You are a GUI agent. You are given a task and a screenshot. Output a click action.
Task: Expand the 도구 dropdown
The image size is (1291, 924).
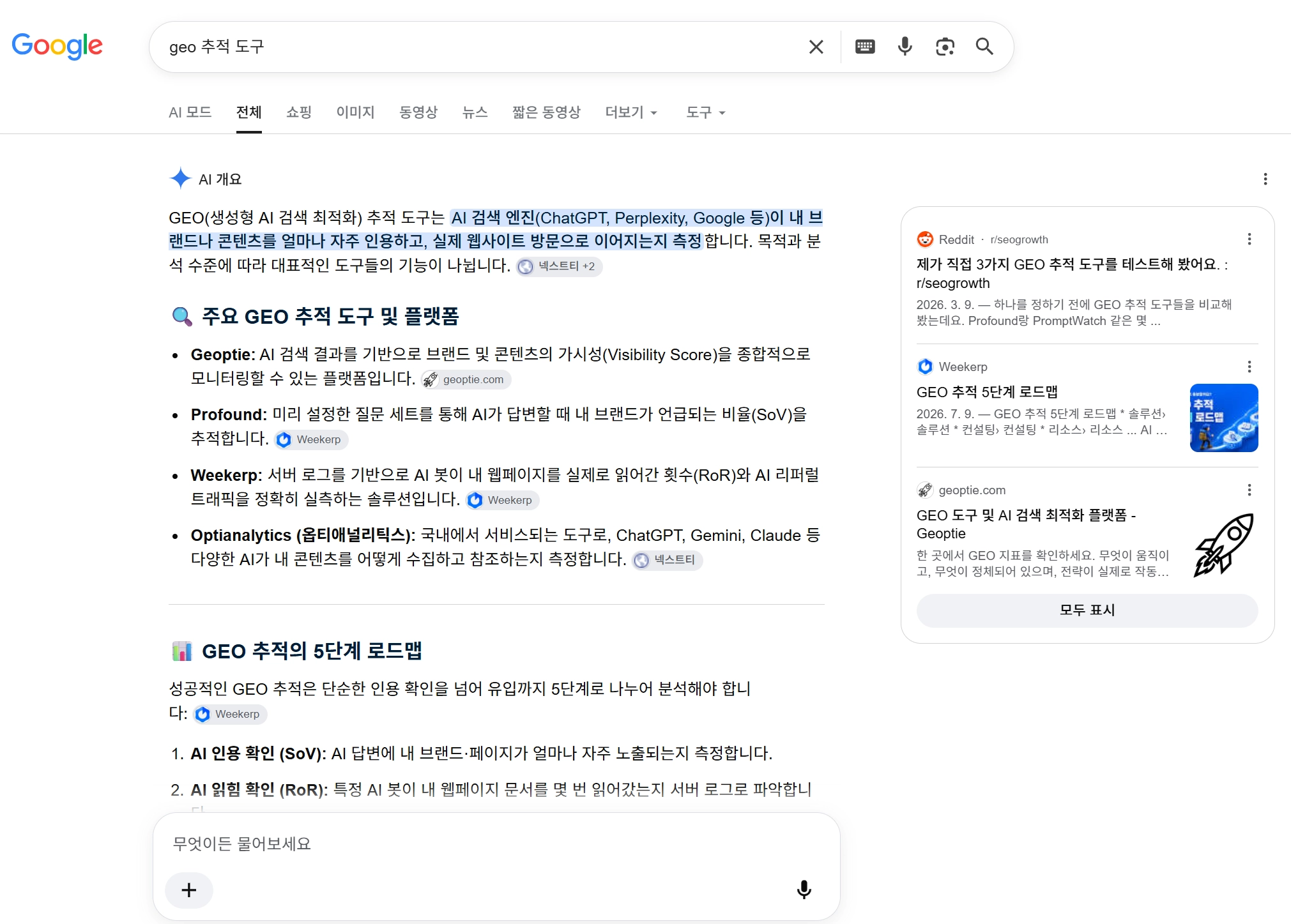click(705, 112)
